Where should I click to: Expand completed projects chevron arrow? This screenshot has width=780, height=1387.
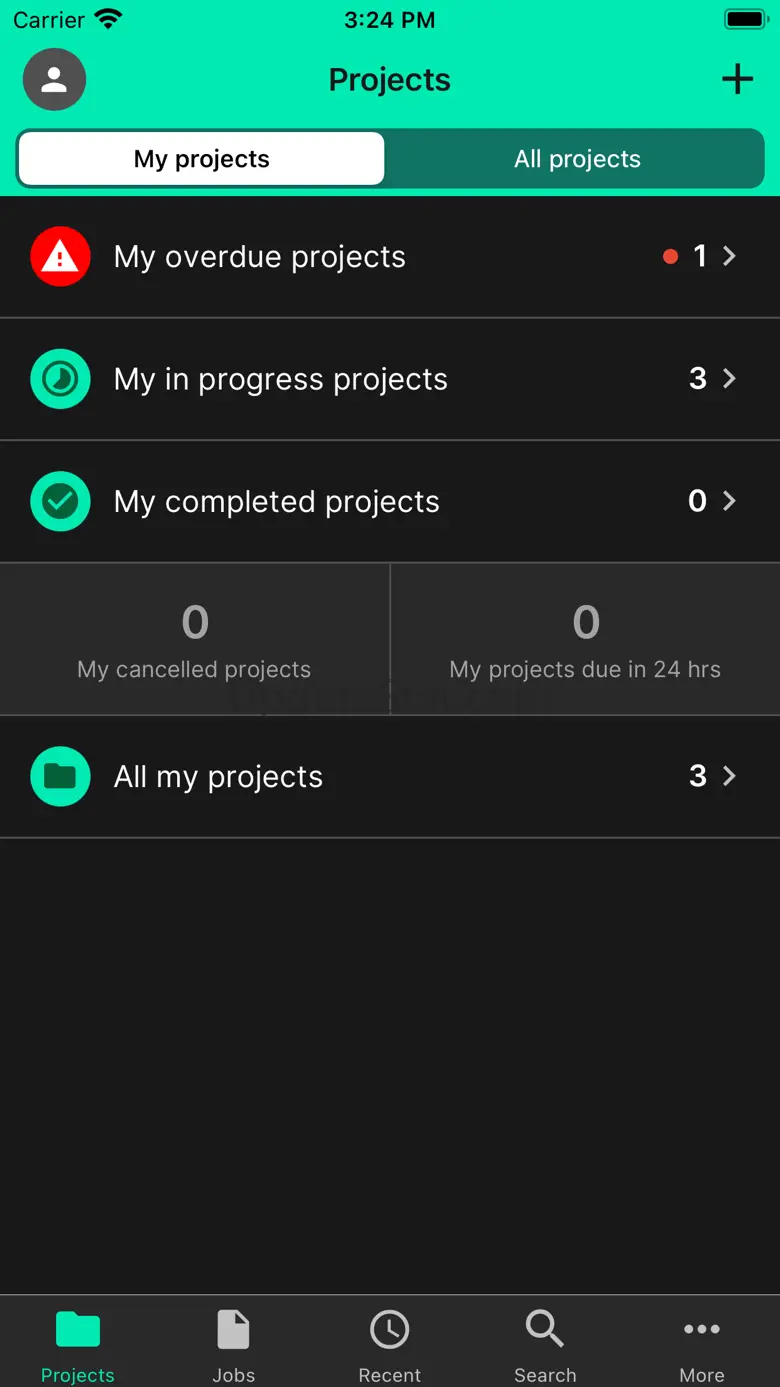pos(730,501)
